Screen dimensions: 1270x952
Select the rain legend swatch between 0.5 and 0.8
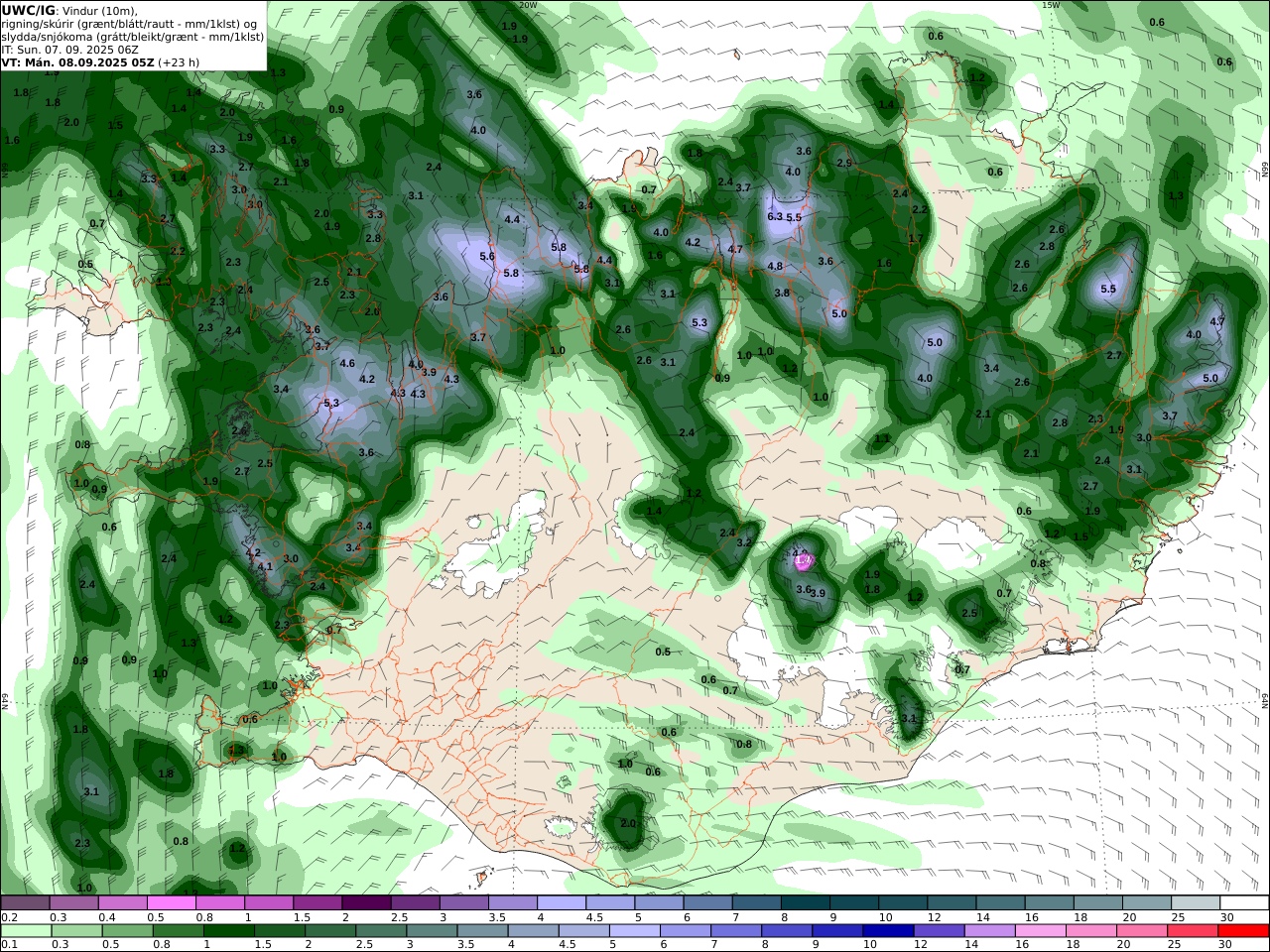click(x=128, y=931)
